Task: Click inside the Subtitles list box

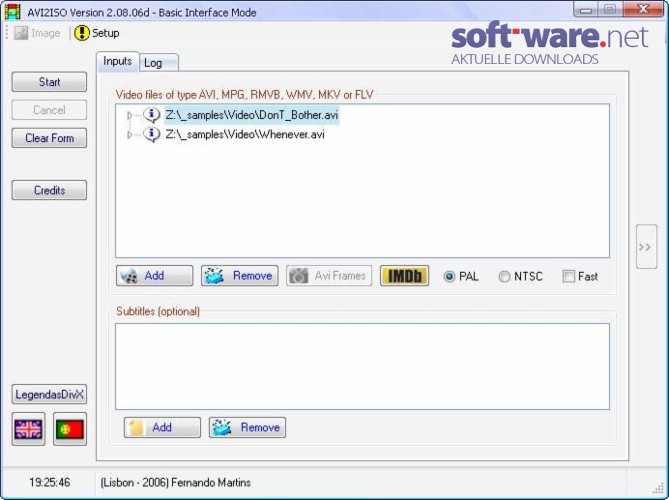Action: (362, 366)
